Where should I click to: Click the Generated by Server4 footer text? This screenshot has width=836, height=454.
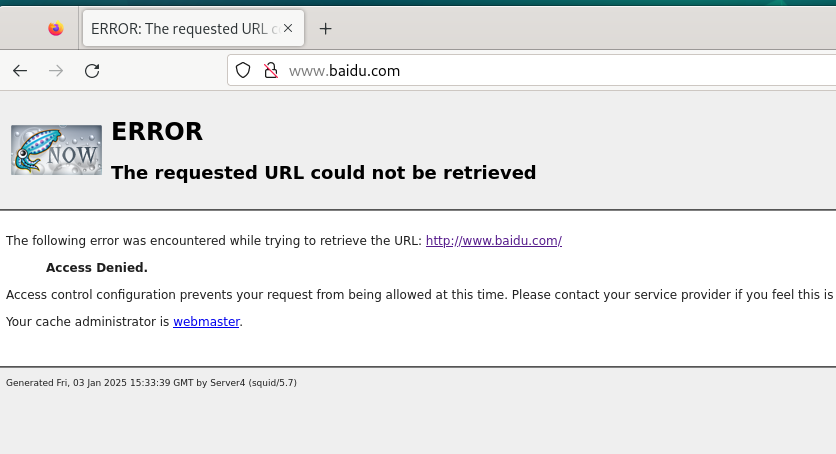coord(151,383)
